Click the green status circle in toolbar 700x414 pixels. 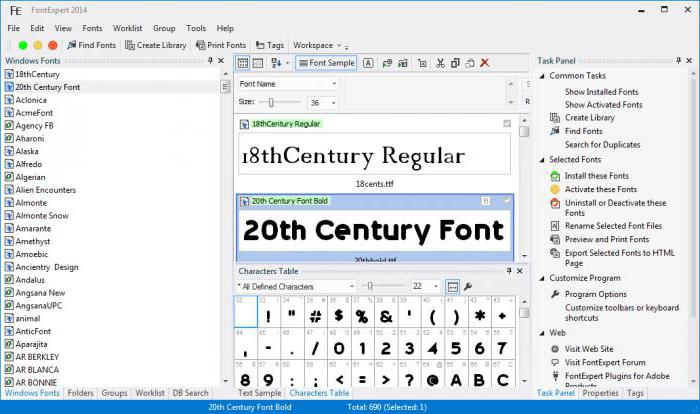[x=23, y=45]
